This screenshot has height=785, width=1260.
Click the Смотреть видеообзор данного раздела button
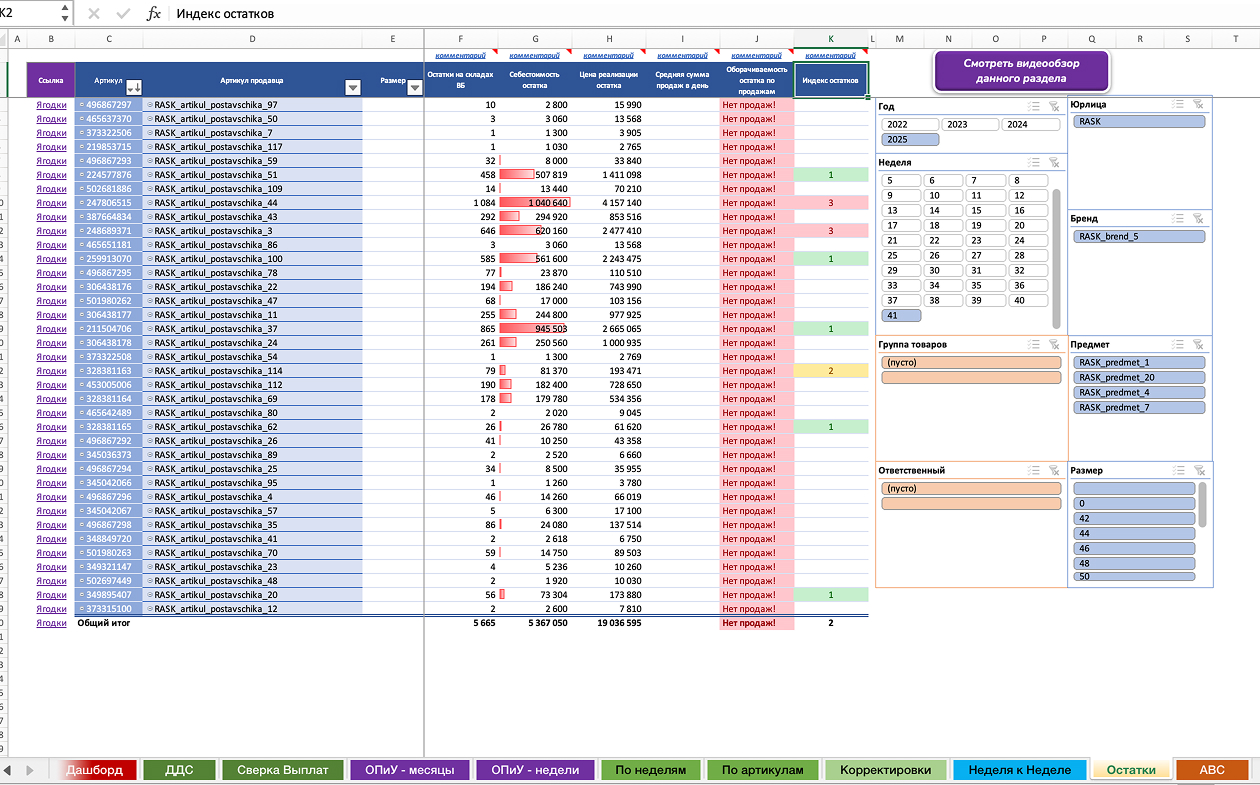[x=1021, y=71]
